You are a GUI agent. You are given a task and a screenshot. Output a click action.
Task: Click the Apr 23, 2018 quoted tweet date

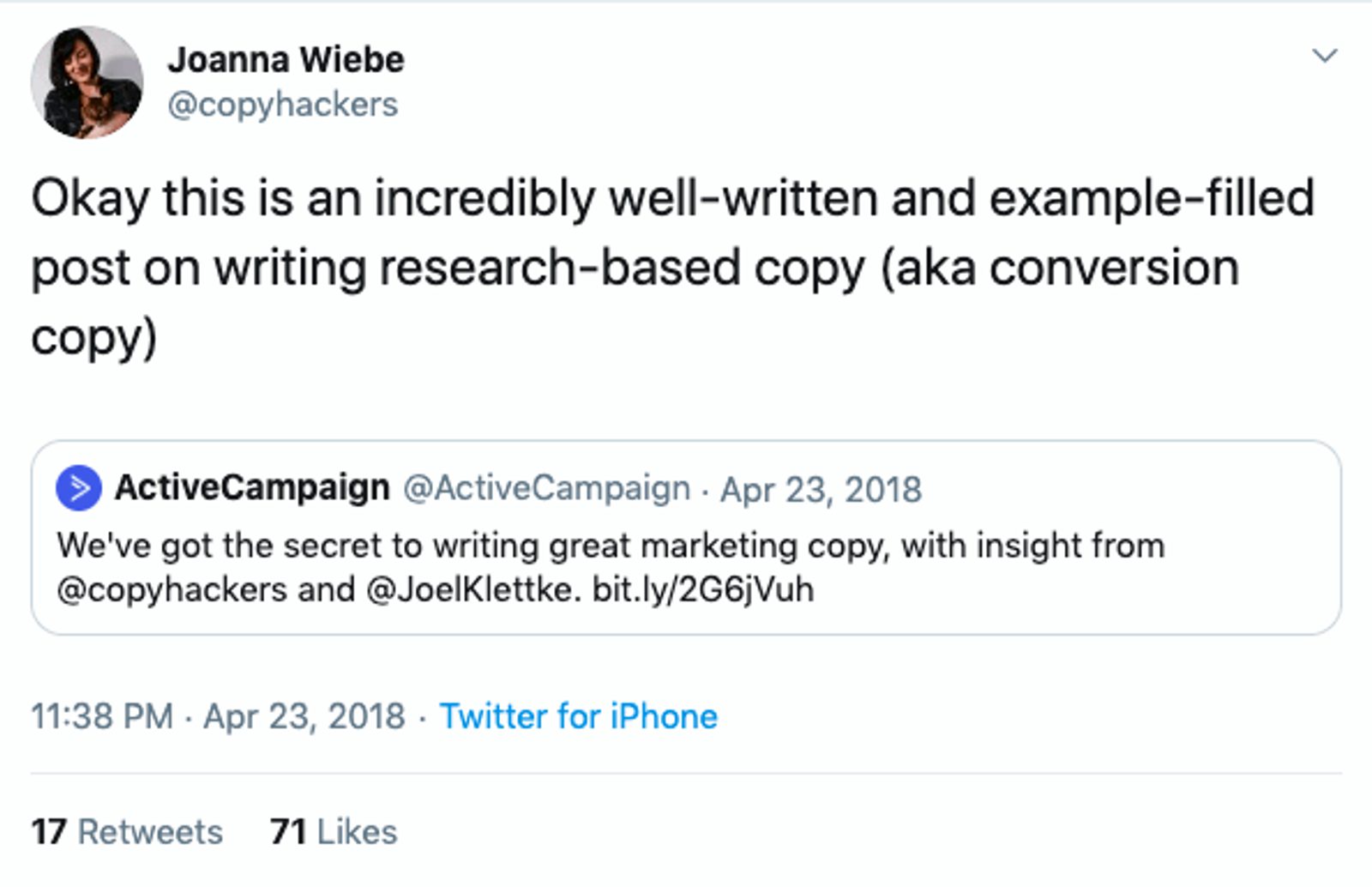(x=819, y=487)
